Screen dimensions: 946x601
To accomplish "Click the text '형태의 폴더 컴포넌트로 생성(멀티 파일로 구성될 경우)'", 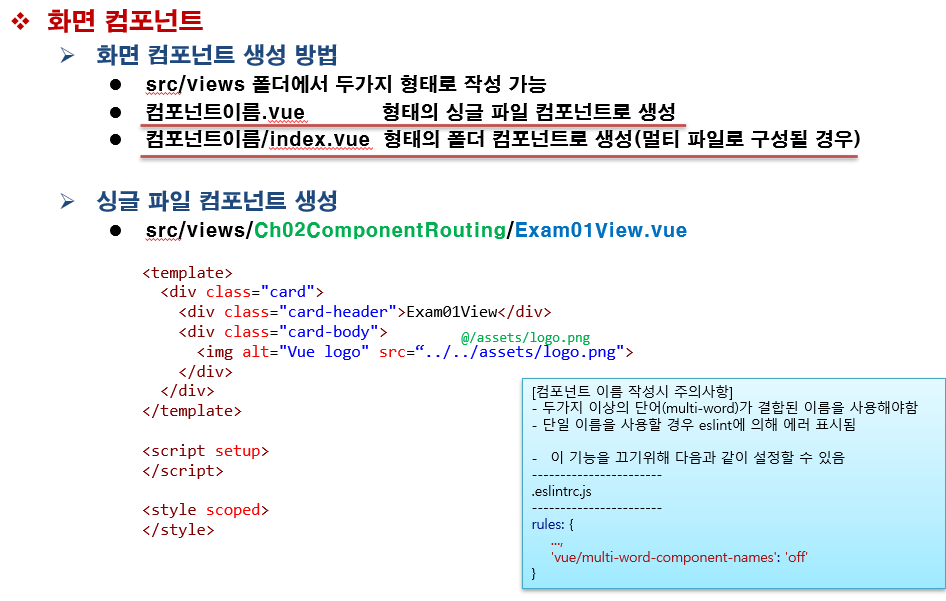I will tap(622, 139).
